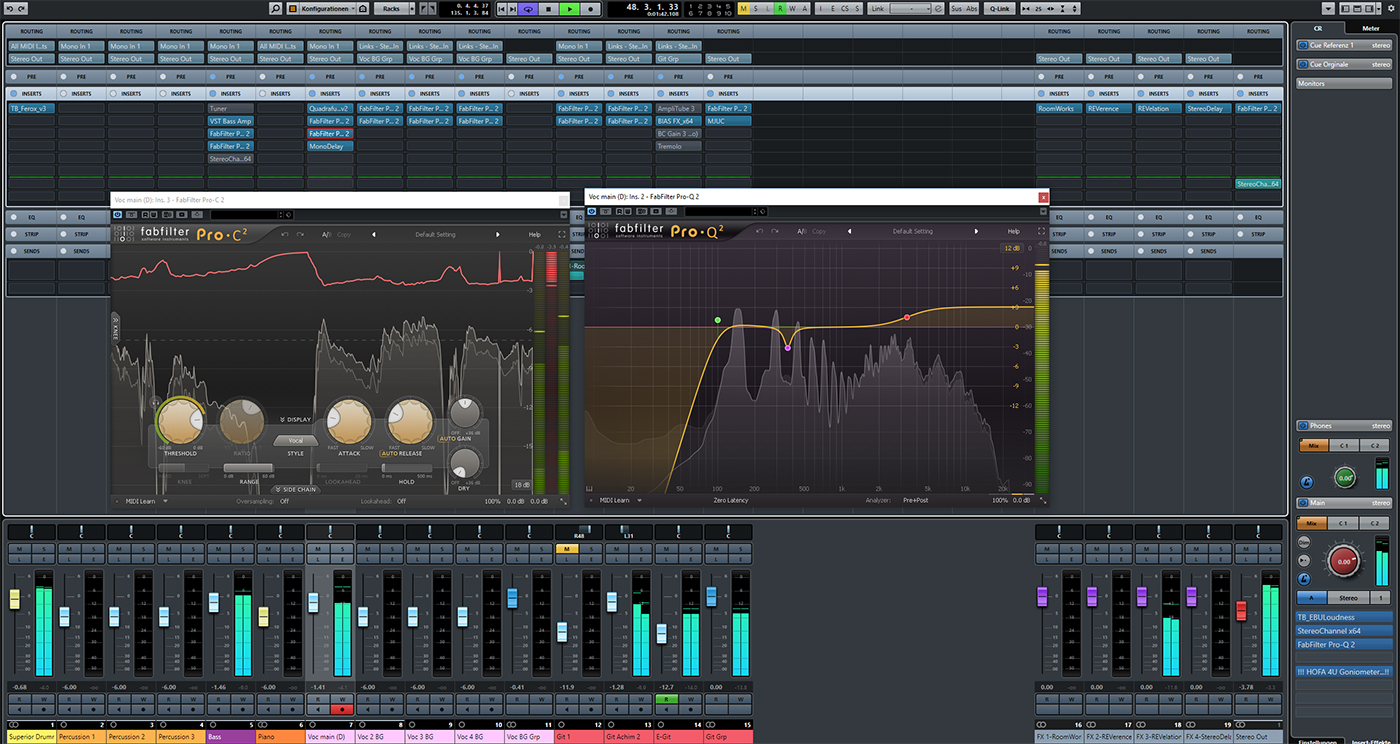Expand the STRIP rack header

pos(31,234)
